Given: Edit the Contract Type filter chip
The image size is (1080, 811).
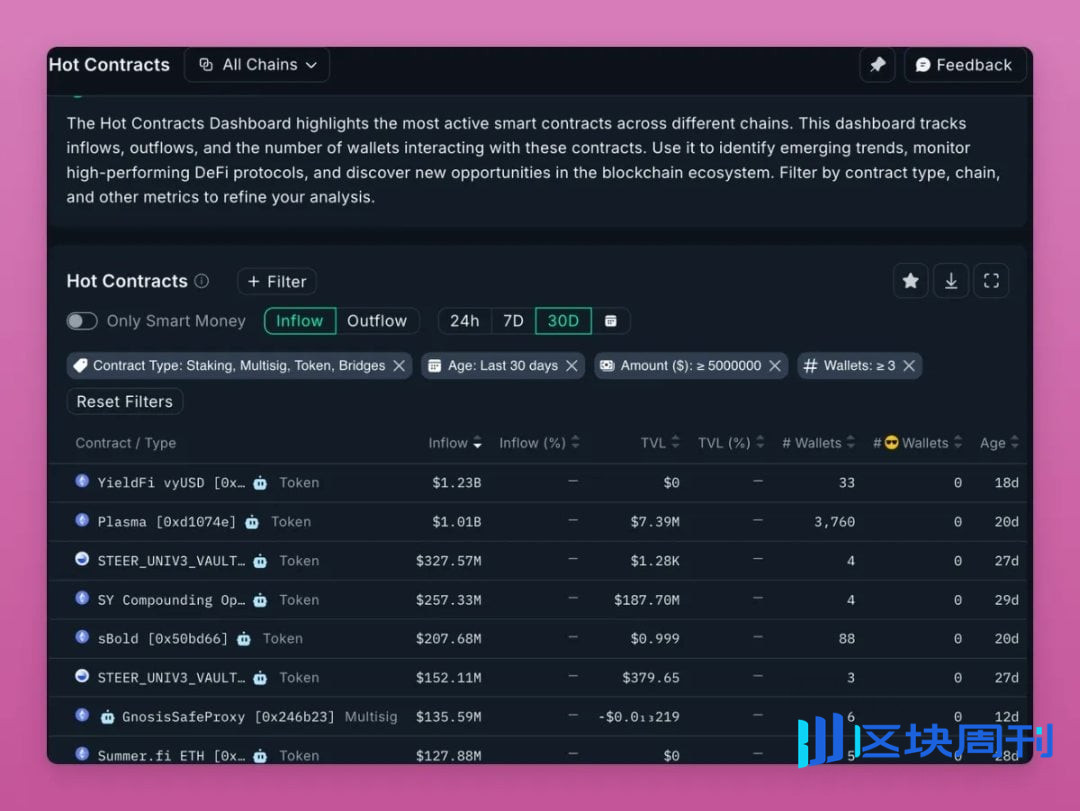Looking at the screenshot, I should [239, 366].
